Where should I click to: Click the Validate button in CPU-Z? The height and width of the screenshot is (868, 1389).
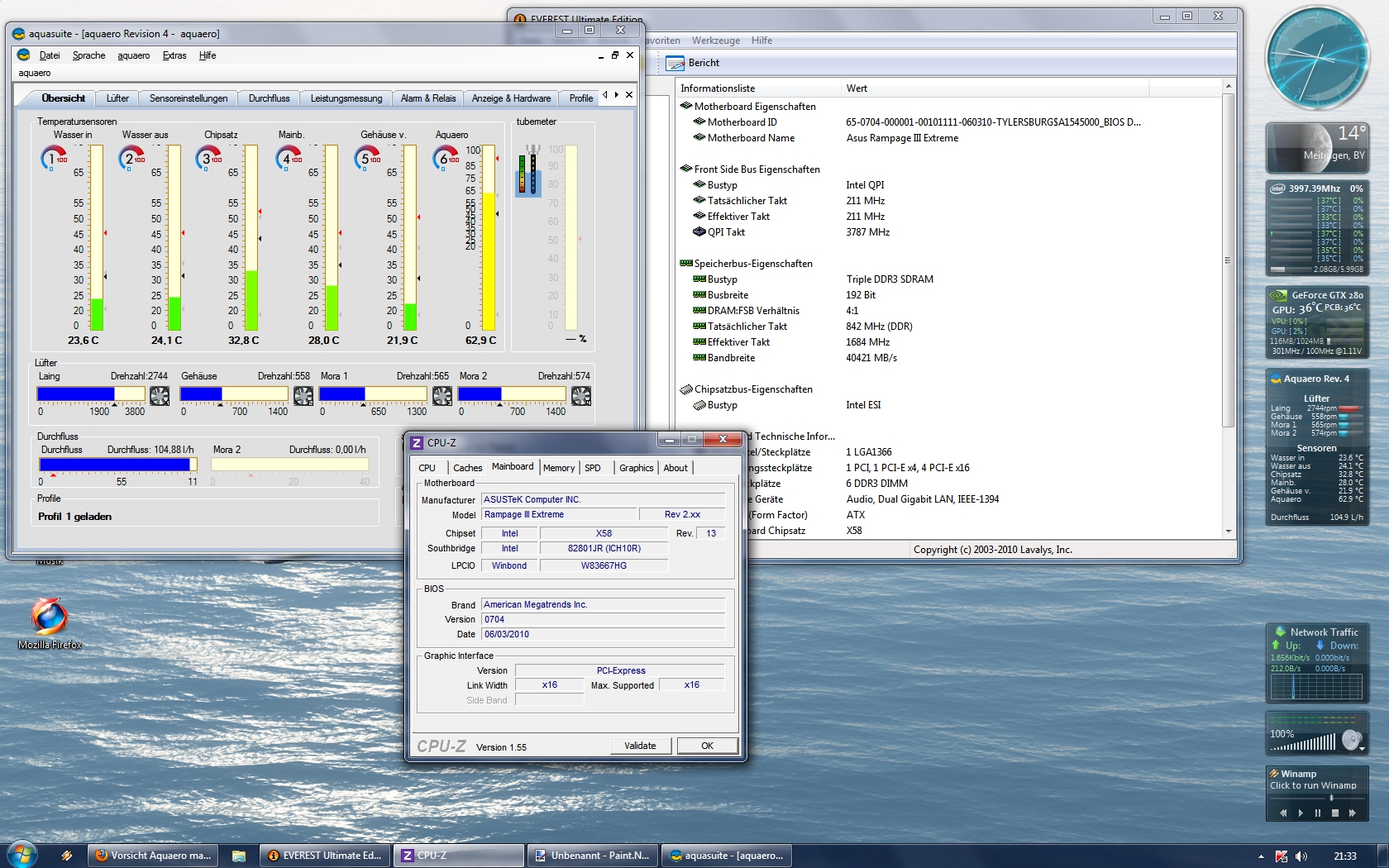tap(640, 746)
